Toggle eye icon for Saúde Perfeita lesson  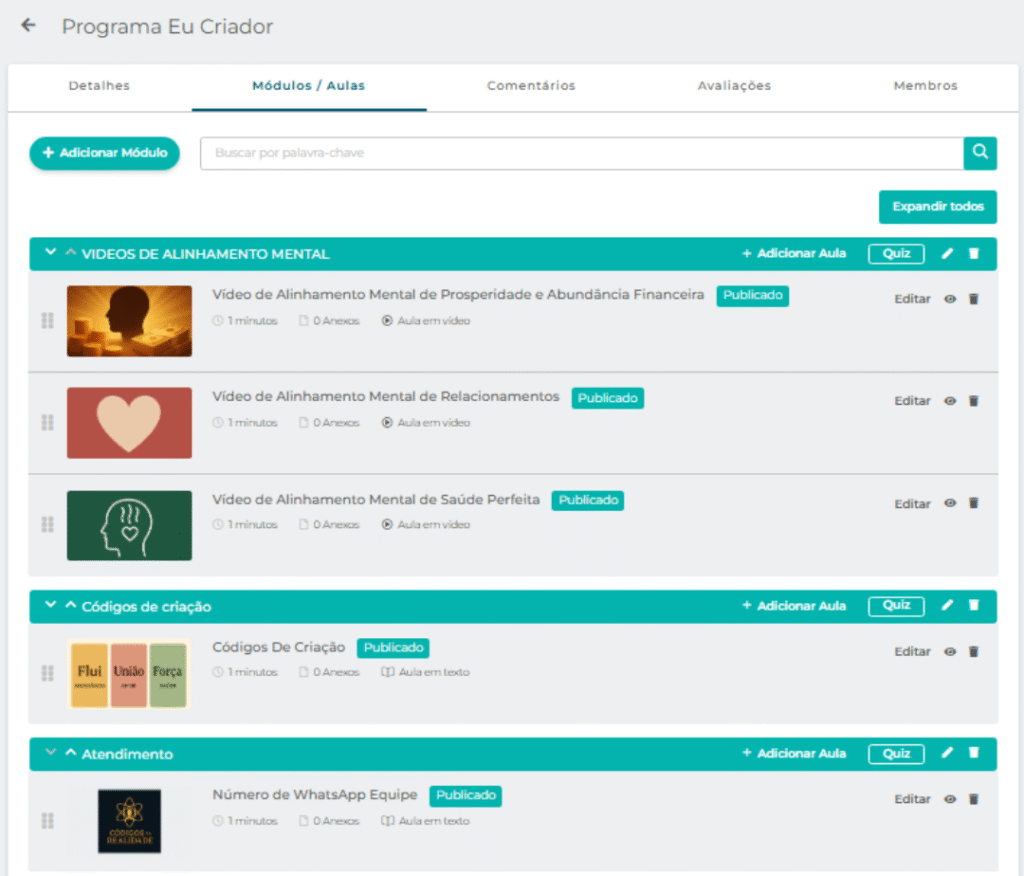(950, 504)
